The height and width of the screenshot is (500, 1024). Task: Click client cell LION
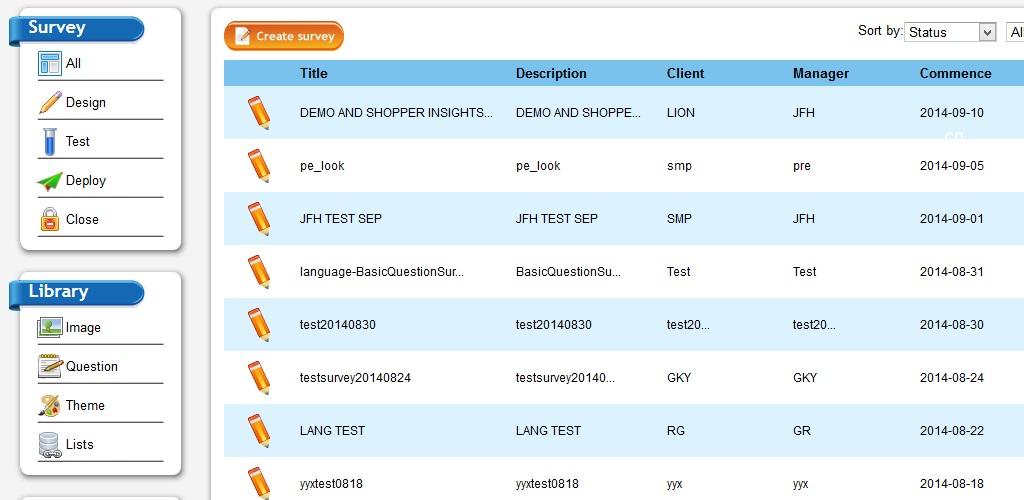point(680,112)
